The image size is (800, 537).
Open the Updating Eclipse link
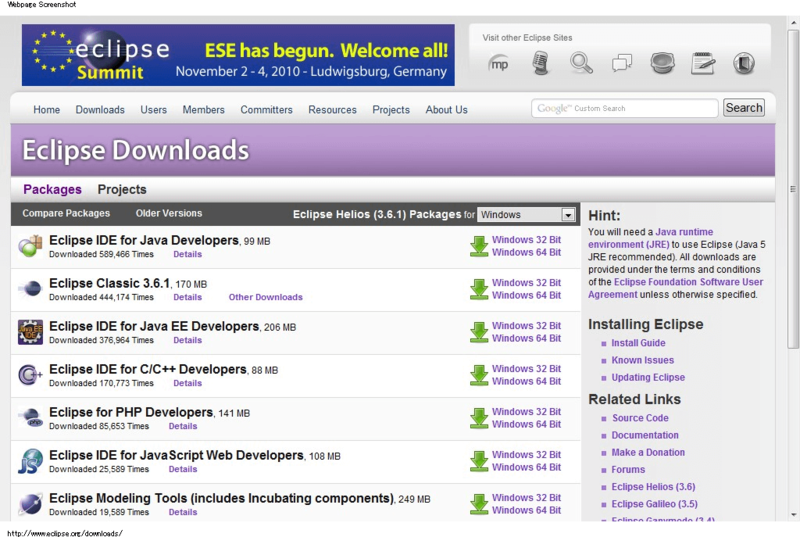[648, 377]
